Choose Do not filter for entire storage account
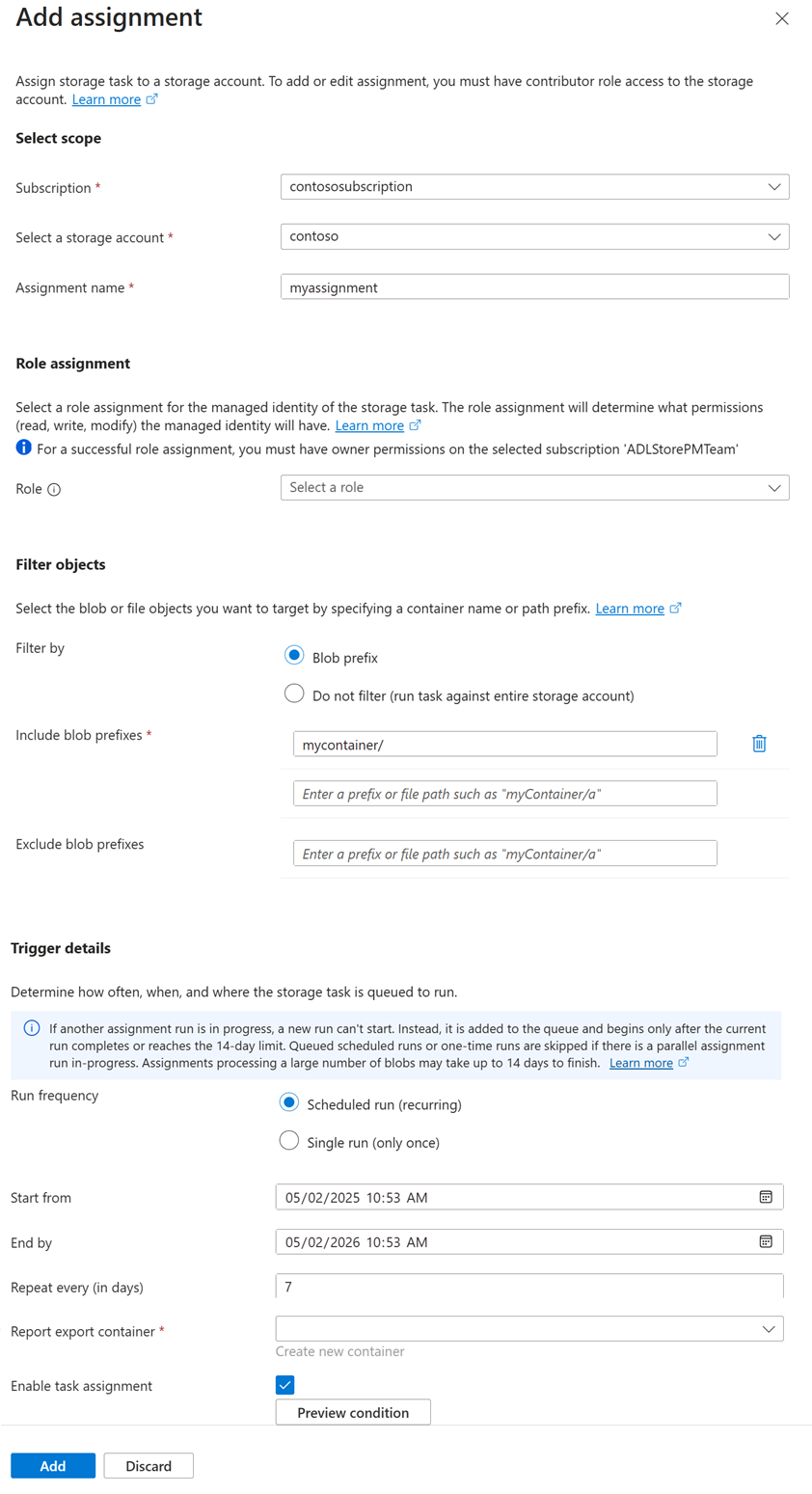Viewport: 812px width, 1494px height. tap(294, 693)
